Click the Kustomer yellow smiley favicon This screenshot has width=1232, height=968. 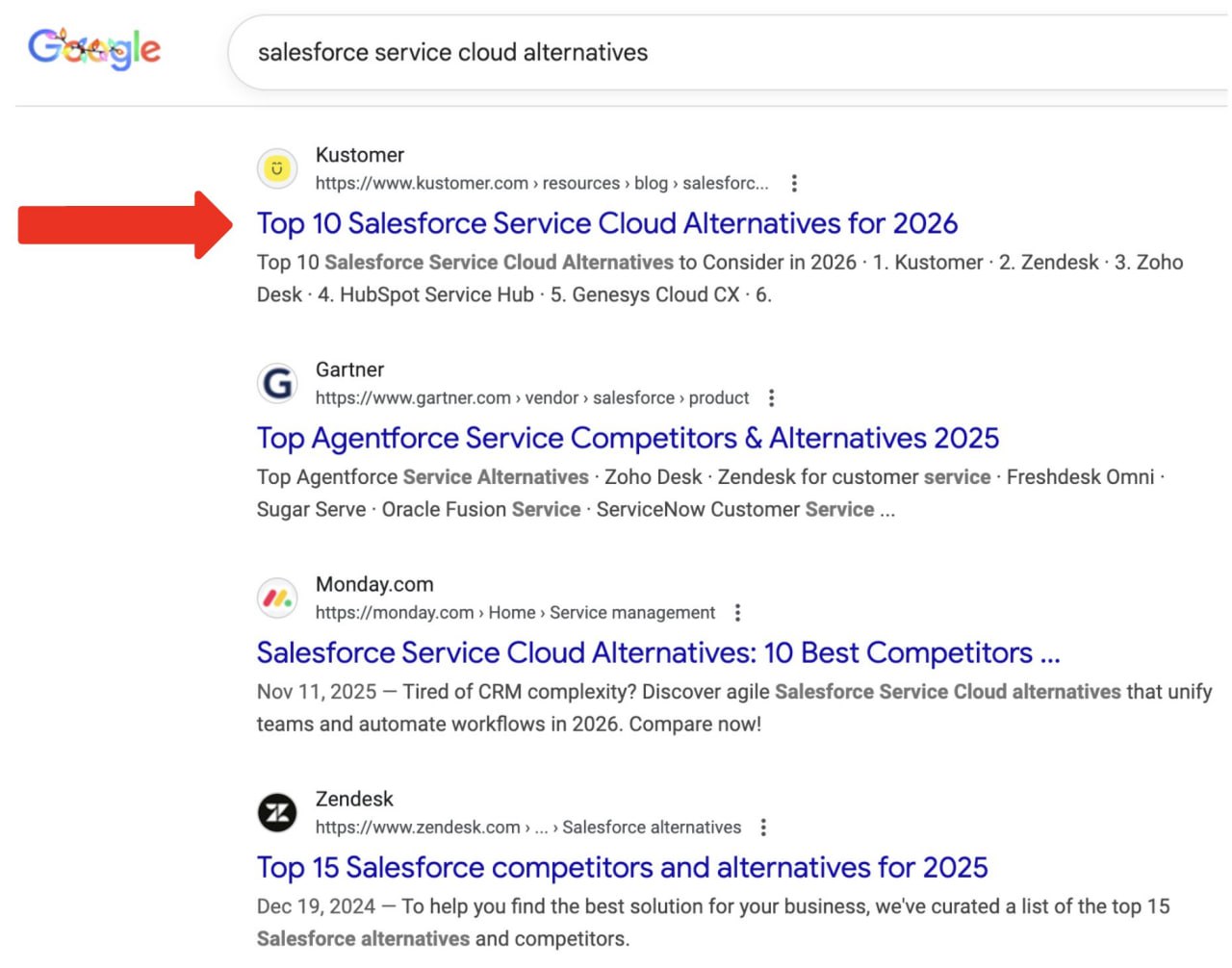point(277,169)
